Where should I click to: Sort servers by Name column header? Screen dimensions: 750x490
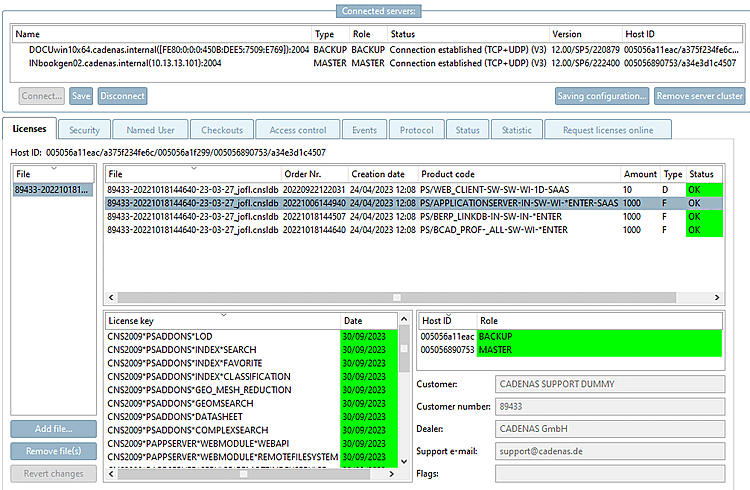(162, 34)
